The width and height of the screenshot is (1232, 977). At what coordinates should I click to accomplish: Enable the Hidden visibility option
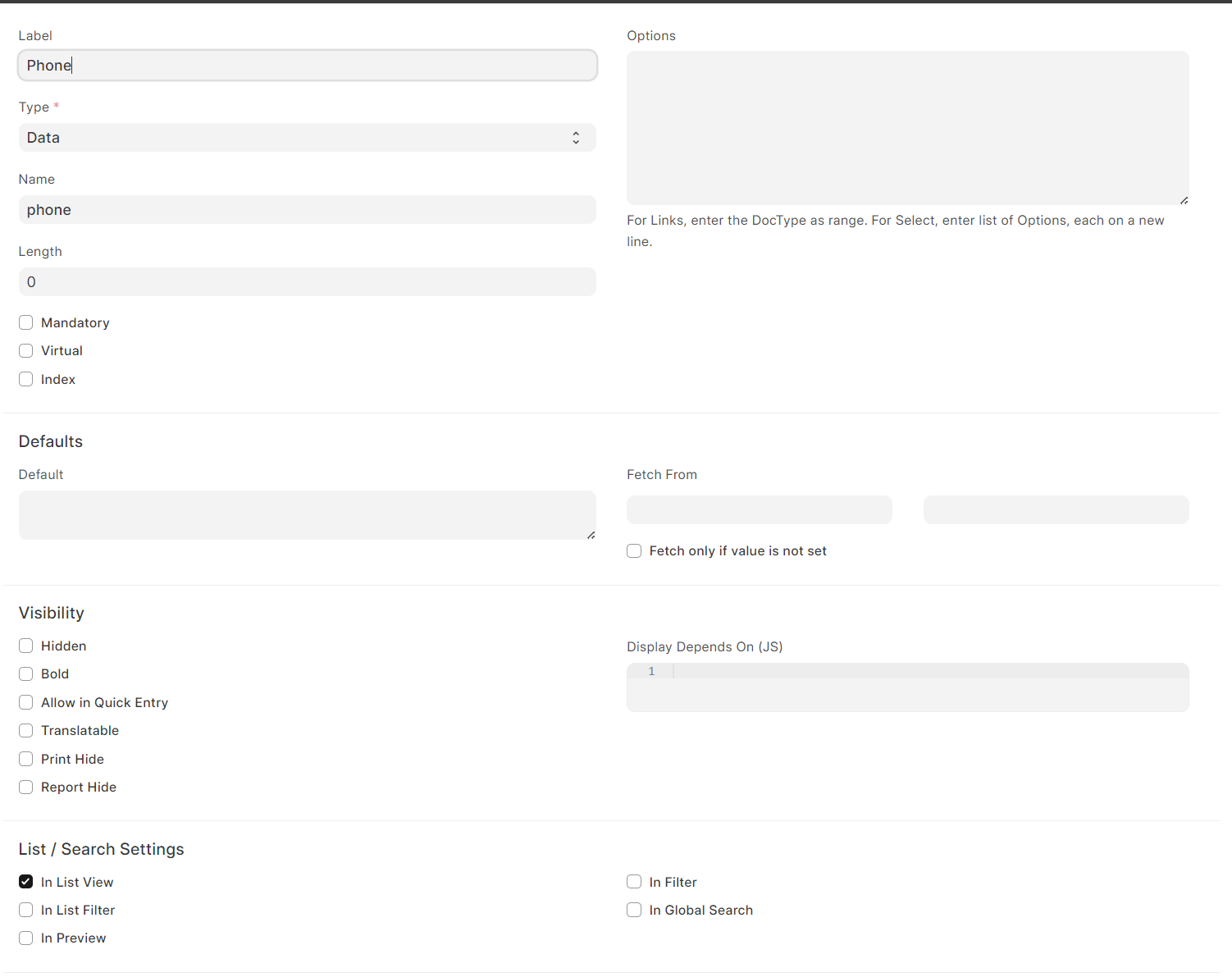pyautogui.click(x=25, y=646)
